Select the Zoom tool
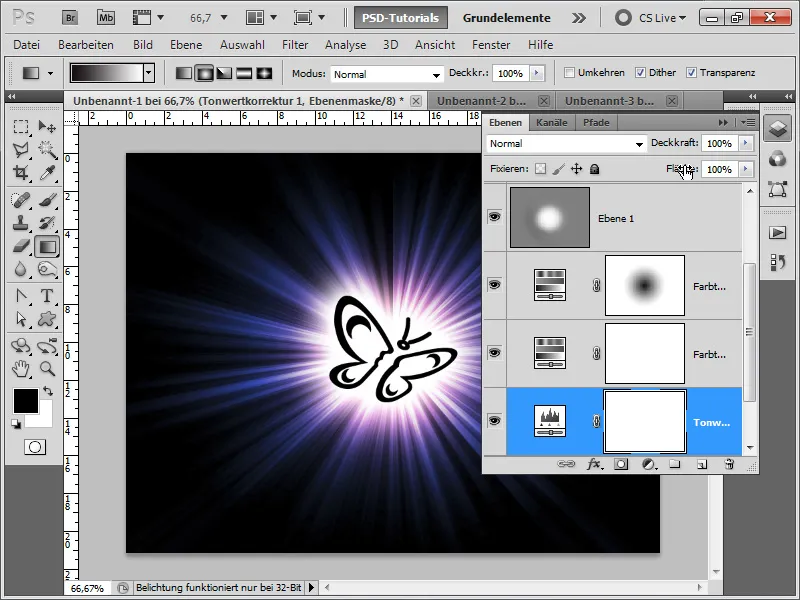Viewport: 800px width, 600px height. click(47, 368)
